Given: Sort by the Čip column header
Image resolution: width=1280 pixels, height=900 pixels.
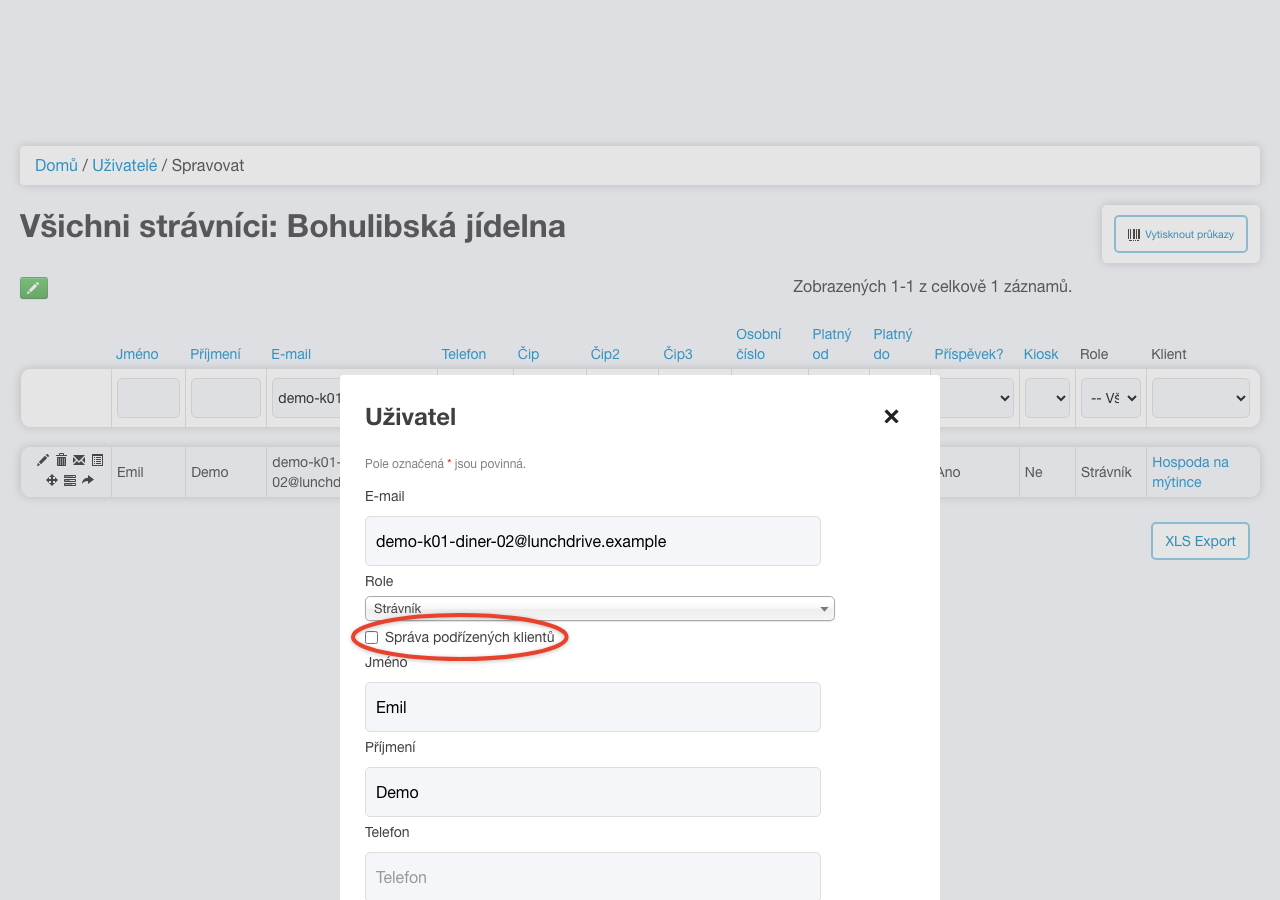Looking at the screenshot, I should coord(528,354).
